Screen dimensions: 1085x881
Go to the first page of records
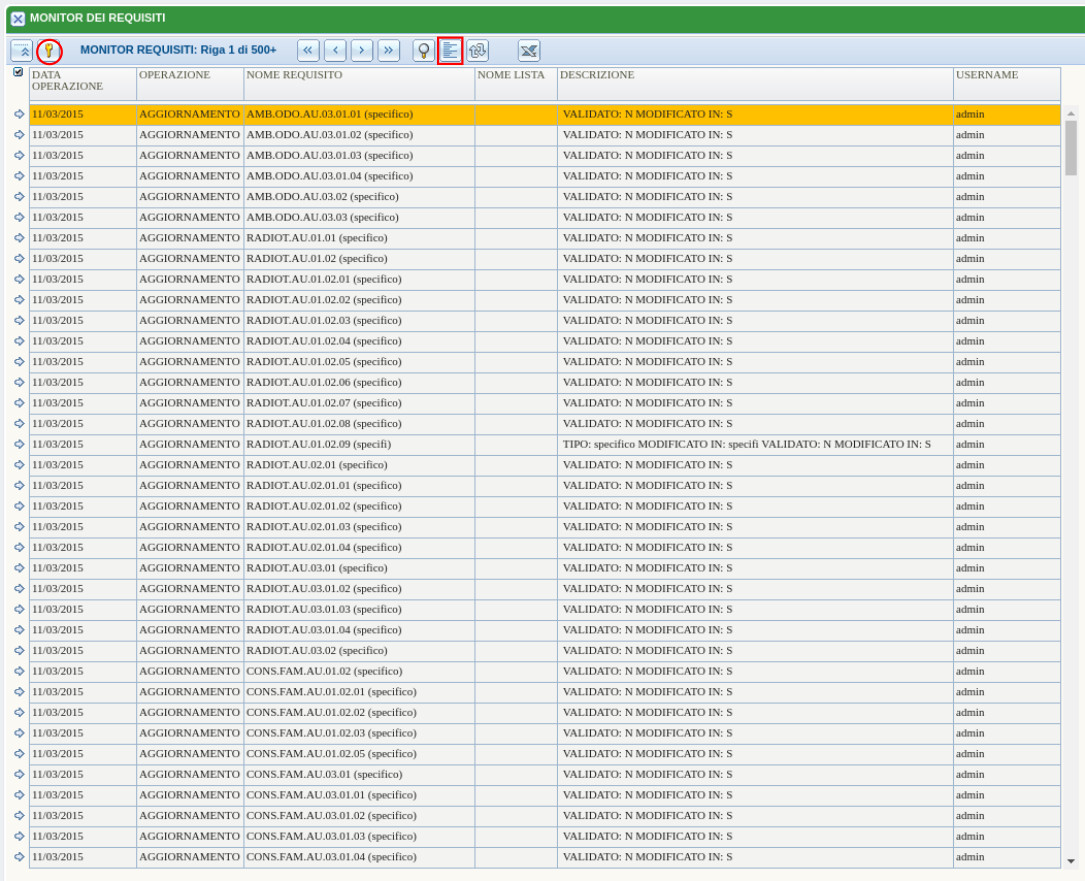pyautogui.click(x=309, y=50)
